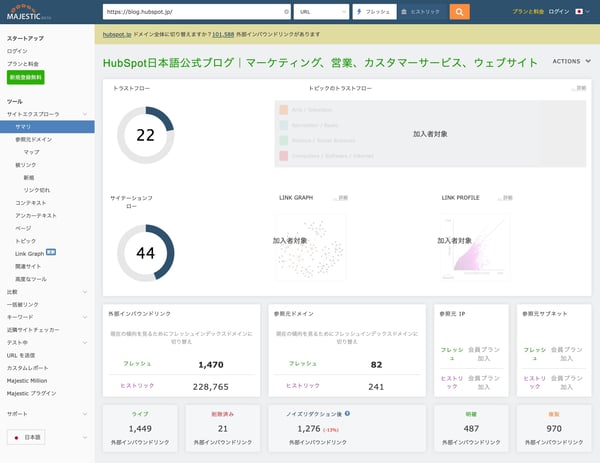600x463 pixels.
Task: Click the HubSpot日本語公式ブログ page title
Action: click(320, 62)
